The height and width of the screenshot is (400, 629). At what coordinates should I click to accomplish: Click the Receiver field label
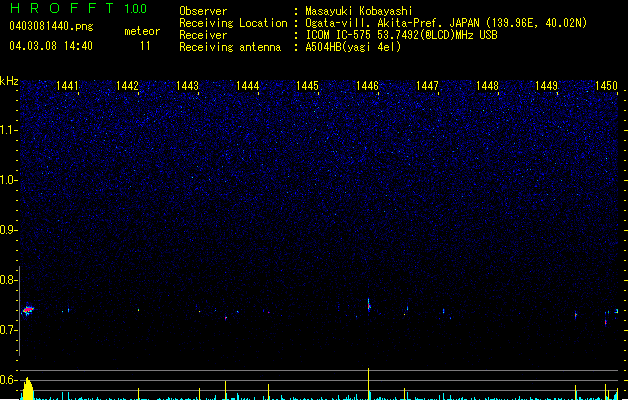coord(203,35)
